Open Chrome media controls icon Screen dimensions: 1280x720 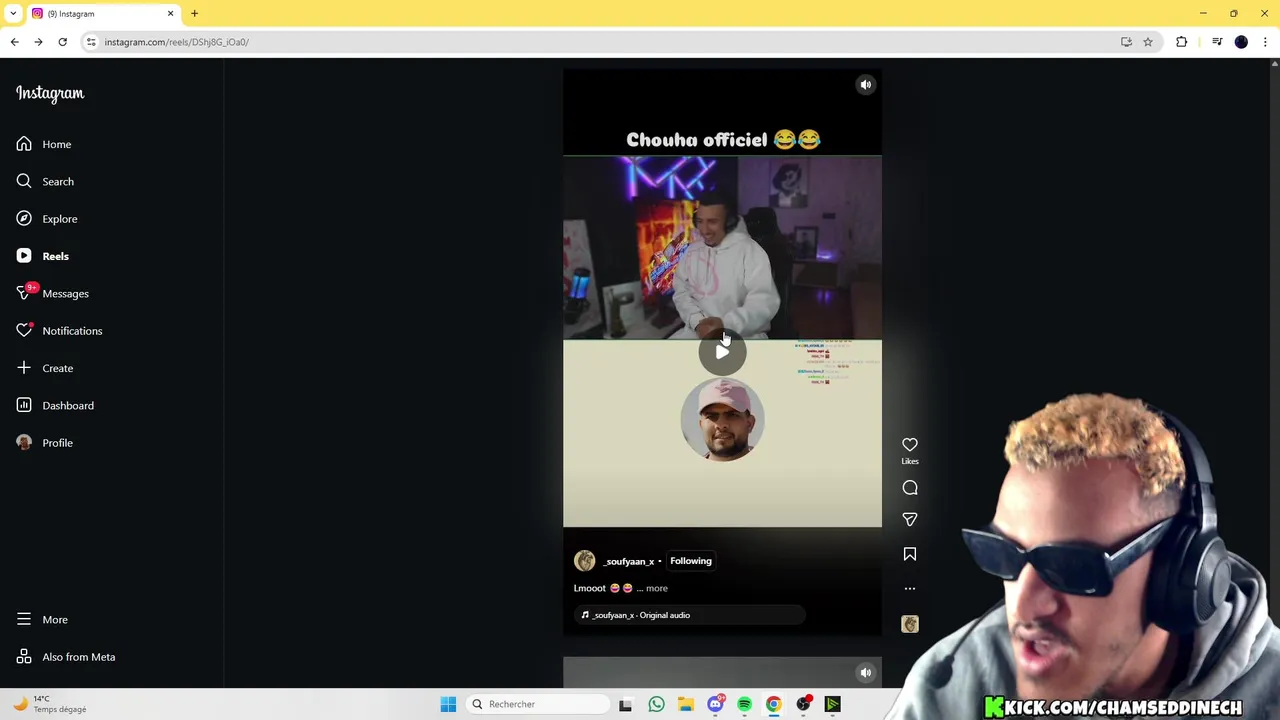click(x=1217, y=42)
